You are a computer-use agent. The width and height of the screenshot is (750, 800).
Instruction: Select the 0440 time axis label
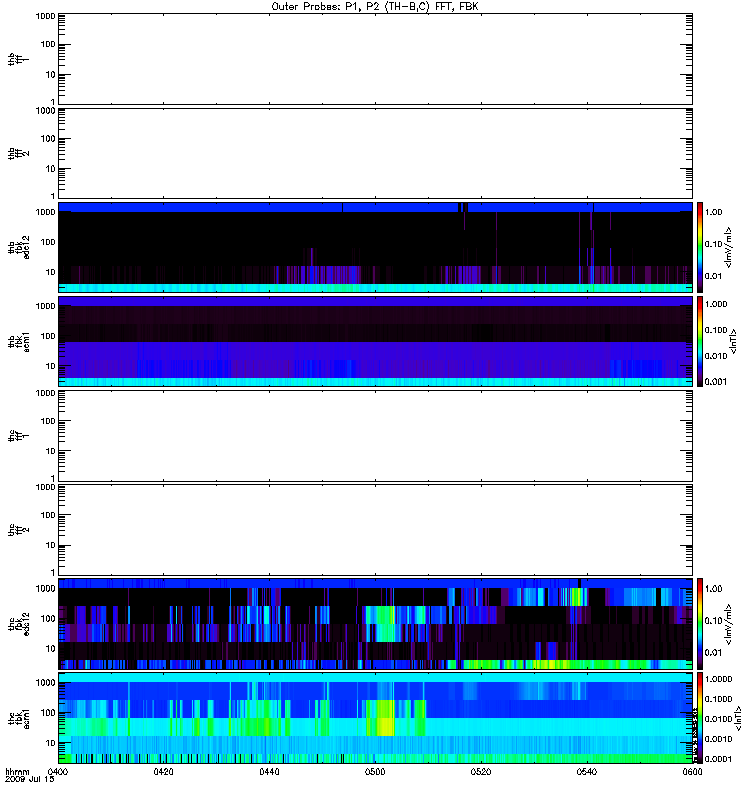(x=269, y=771)
